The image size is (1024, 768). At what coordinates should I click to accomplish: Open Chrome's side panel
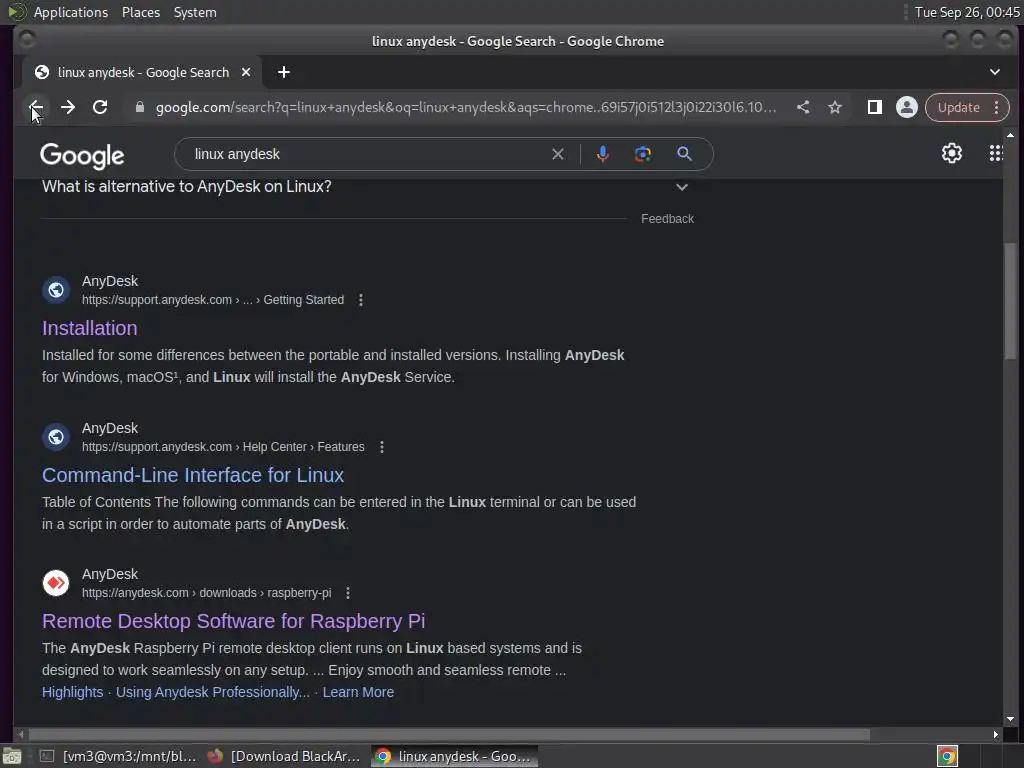[x=874, y=107]
